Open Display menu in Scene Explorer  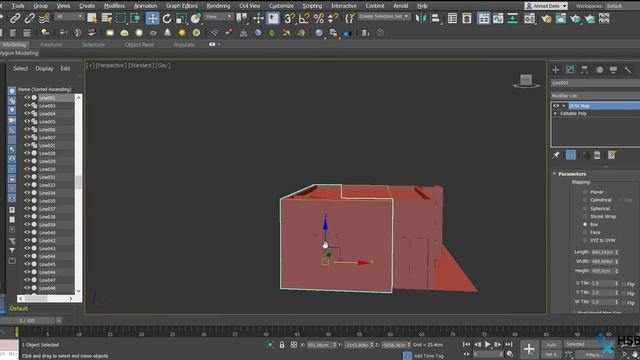[x=44, y=69]
